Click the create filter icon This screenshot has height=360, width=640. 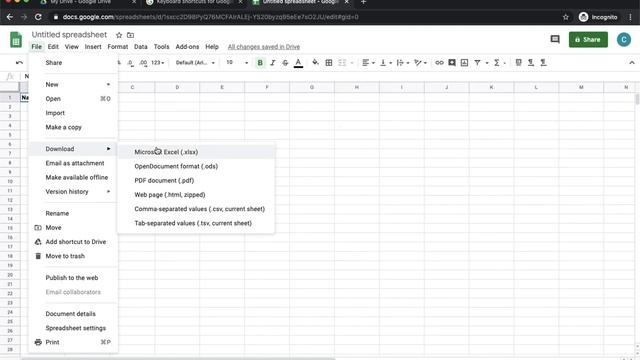(x=477, y=62)
